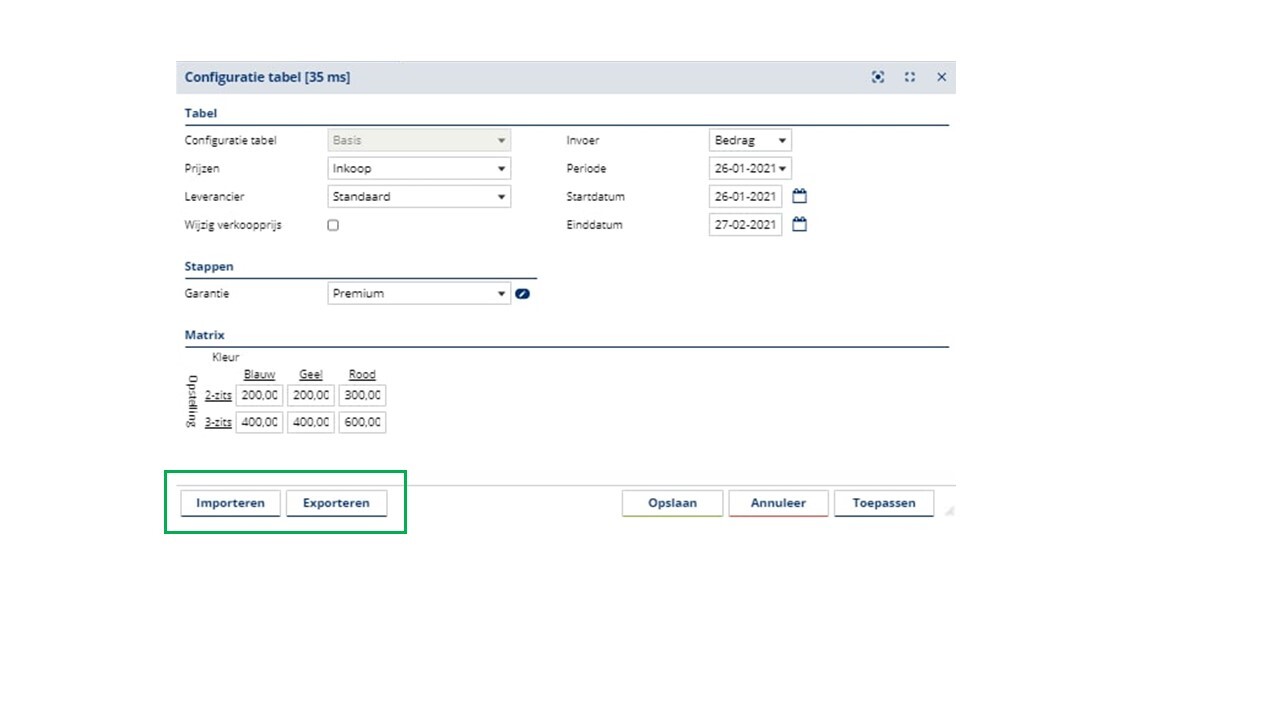
Task: Expand the Leverancier dropdown
Action: tap(419, 197)
